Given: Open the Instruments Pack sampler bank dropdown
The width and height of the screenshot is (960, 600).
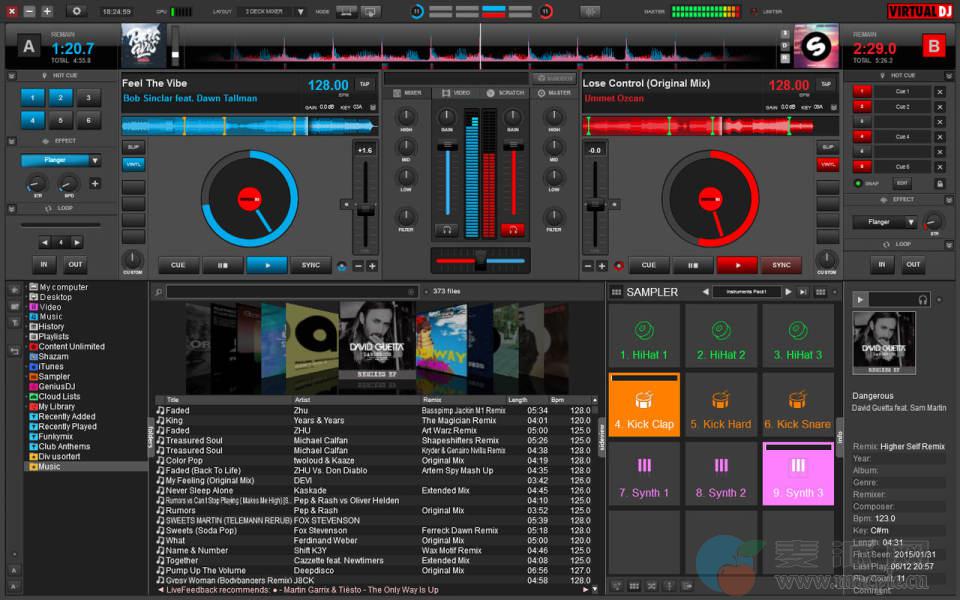Looking at the screenshot, I should pos(746,292).
